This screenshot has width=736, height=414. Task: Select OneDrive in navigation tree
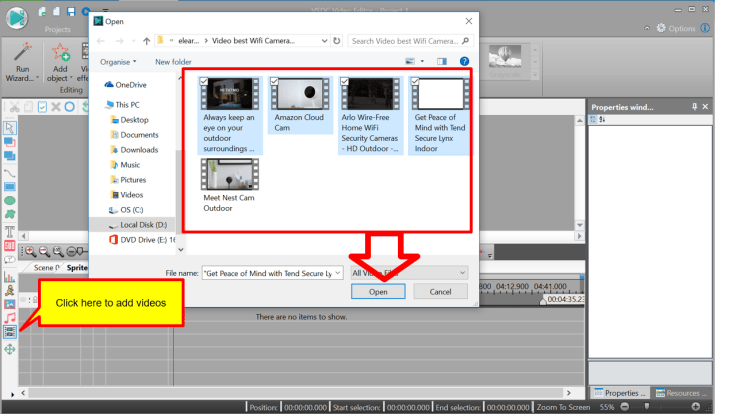pos(126,84)
